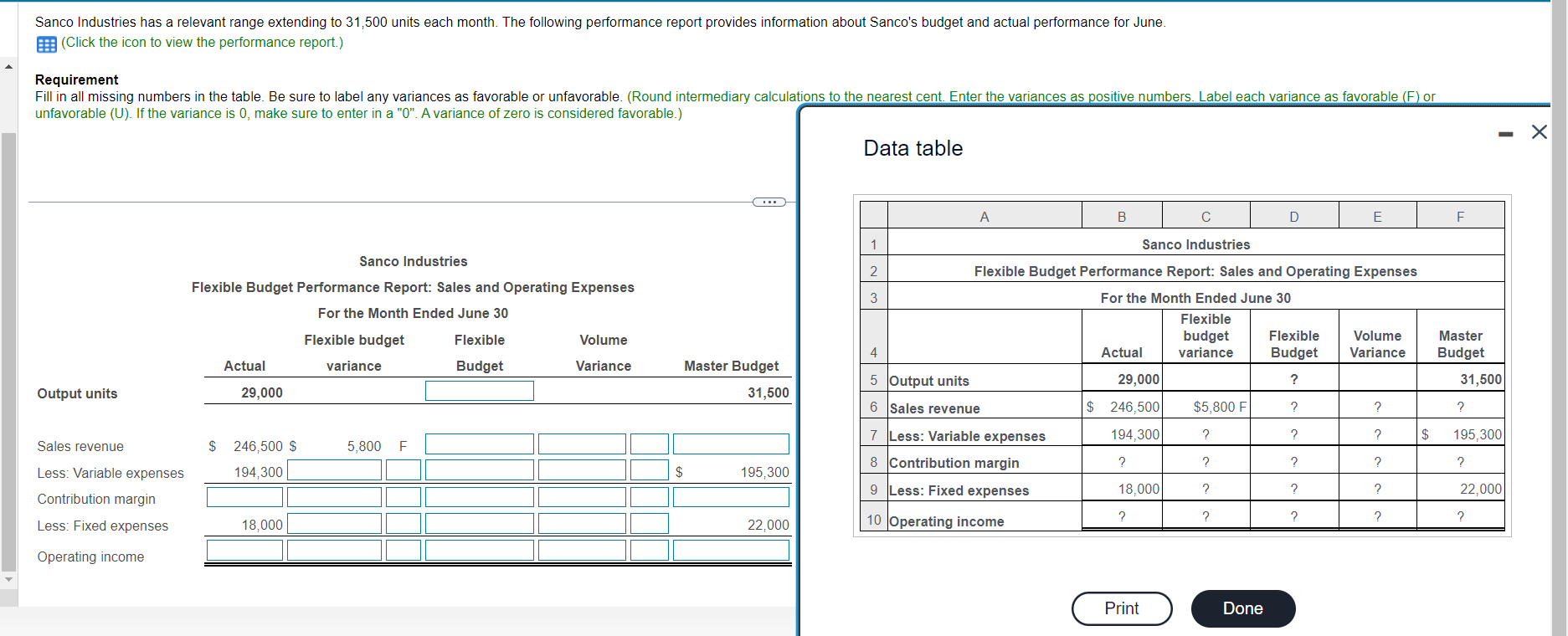The width and height of the screenshot is (1568, 636).
Task: Click the ellipsis divider handle
Action: click(769, 202)
